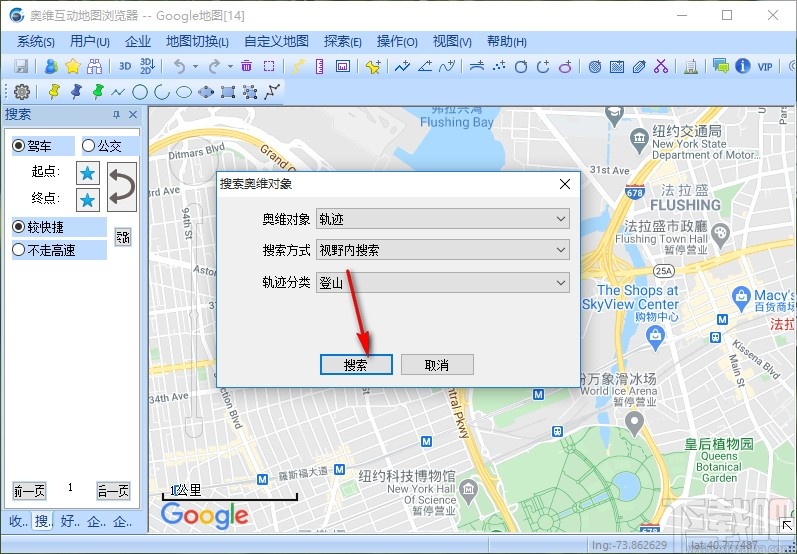Screen dimensions: 797x554
Task: Swap start and end points arrow button
Action: point(122,187)
